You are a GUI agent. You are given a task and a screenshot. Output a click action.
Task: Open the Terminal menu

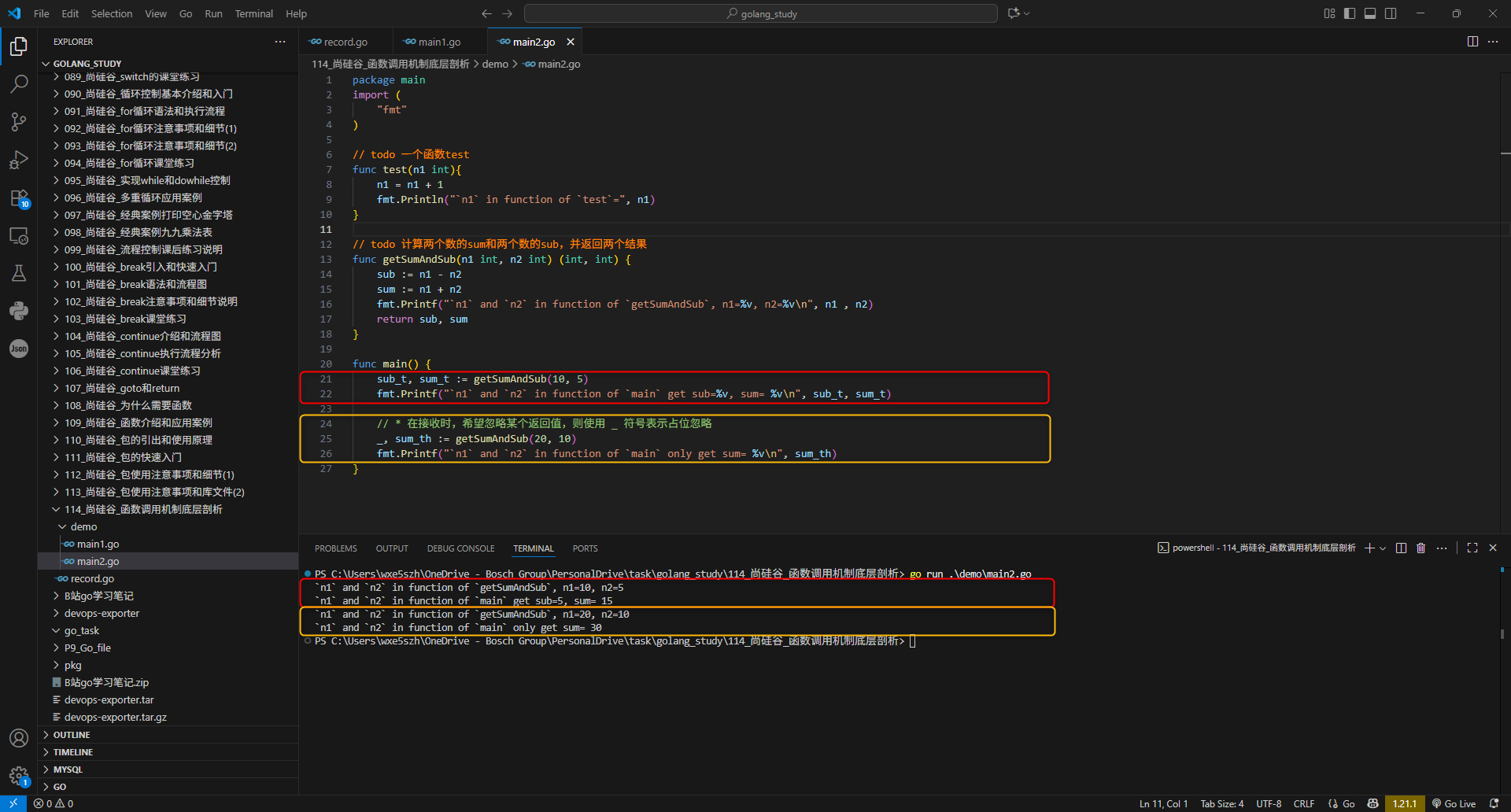253,13
